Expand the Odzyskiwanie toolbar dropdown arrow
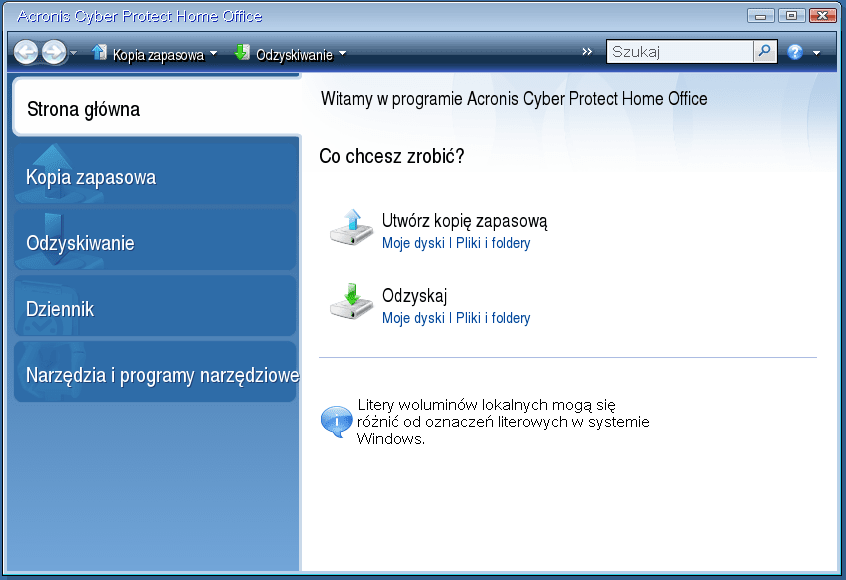The image size is (846, 580). click(342, 53)
